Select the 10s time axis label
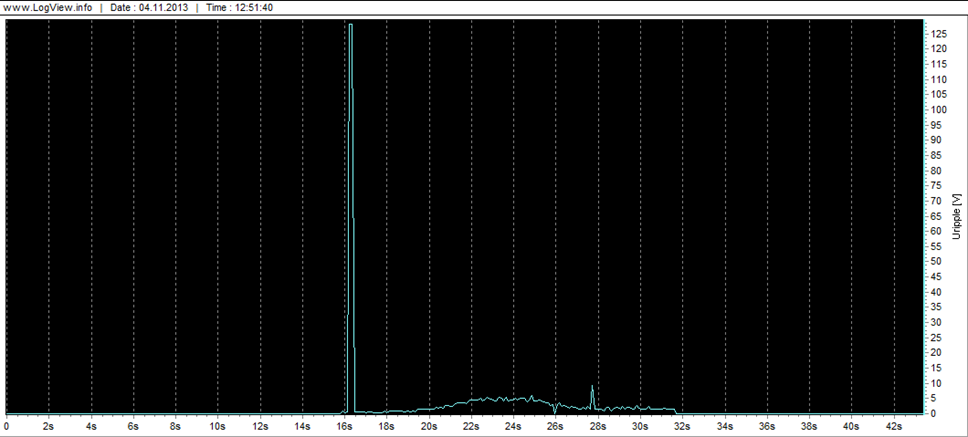The image size is (968, 437). pyautogui.click(x=218, y=426)
